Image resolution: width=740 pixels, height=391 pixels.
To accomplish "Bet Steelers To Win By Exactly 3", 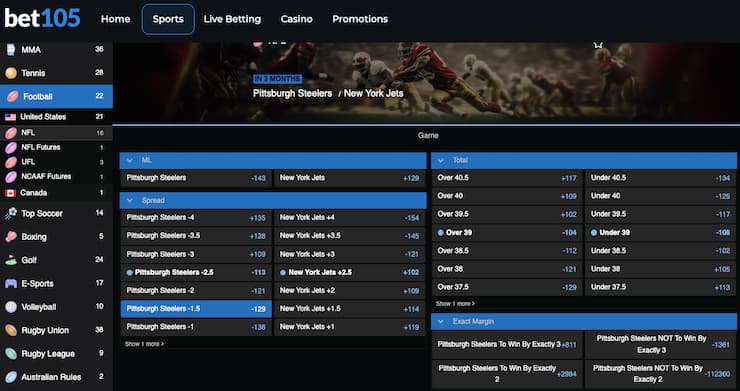I will point(507,345).
